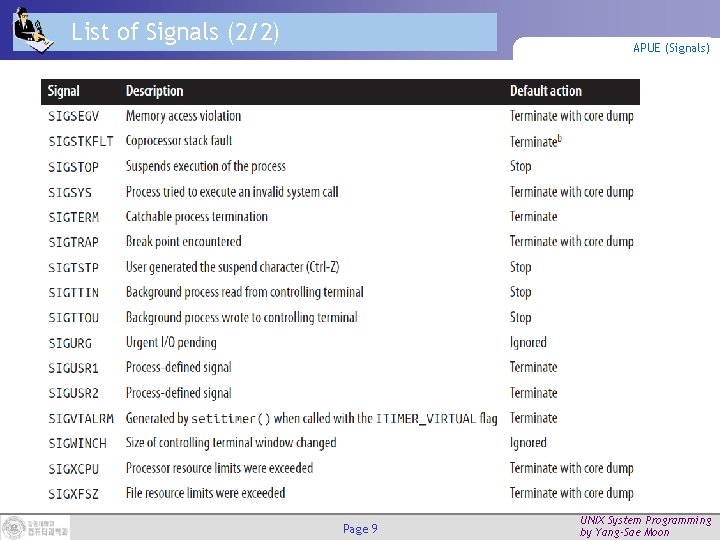Click the SIGTERM signal name
The width and height of the screenshot is (720, 540).
74,217
